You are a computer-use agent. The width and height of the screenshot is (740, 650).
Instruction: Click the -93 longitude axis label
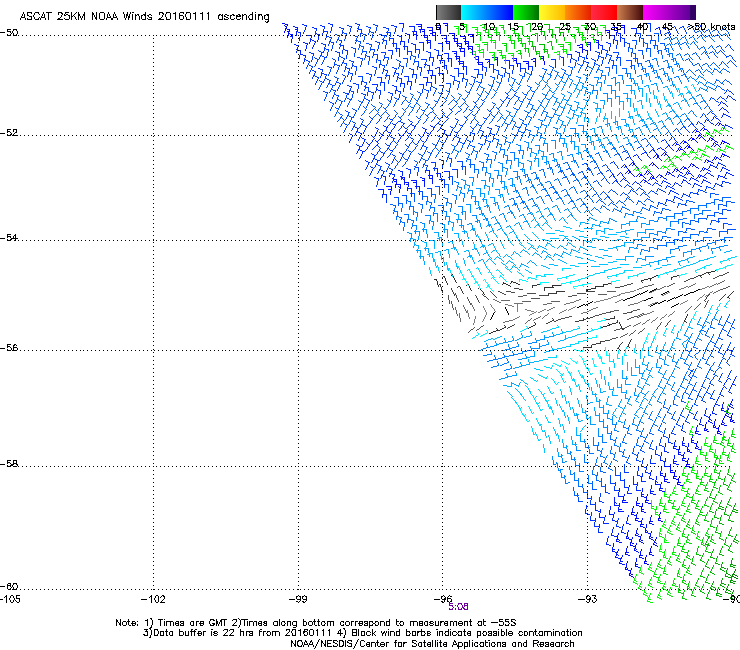pos(588,599)
